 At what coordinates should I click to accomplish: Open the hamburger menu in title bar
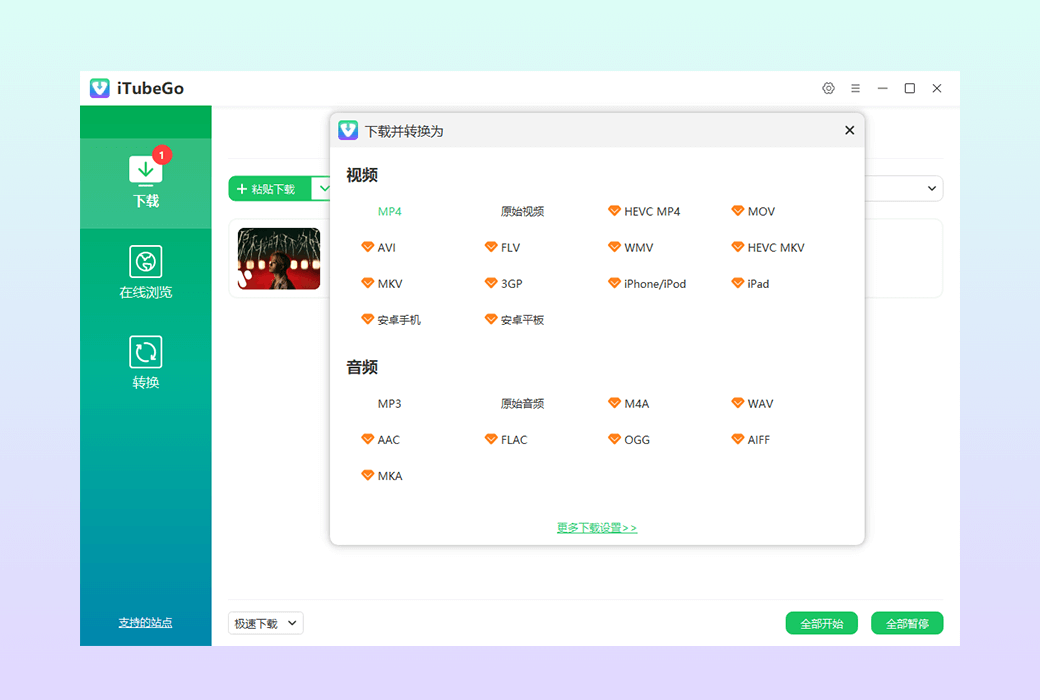click(856, 88)
